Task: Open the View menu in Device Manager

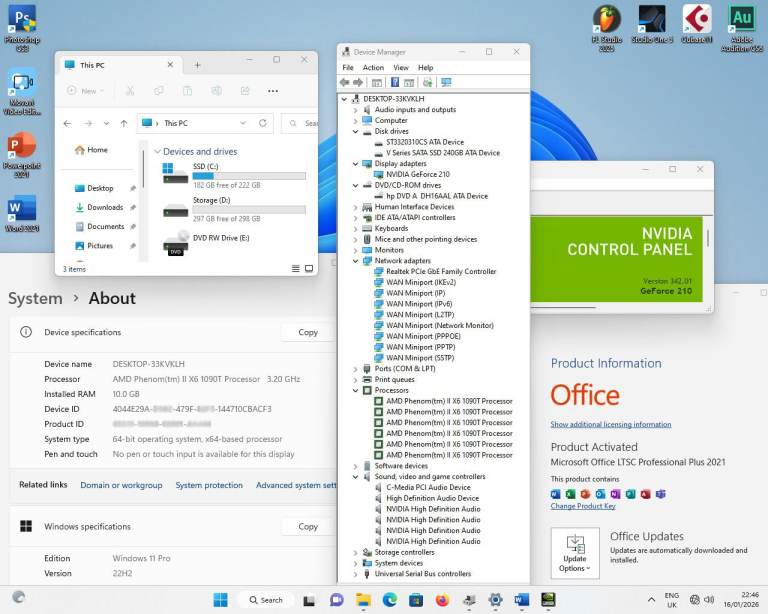Action: tap(400, 67)
